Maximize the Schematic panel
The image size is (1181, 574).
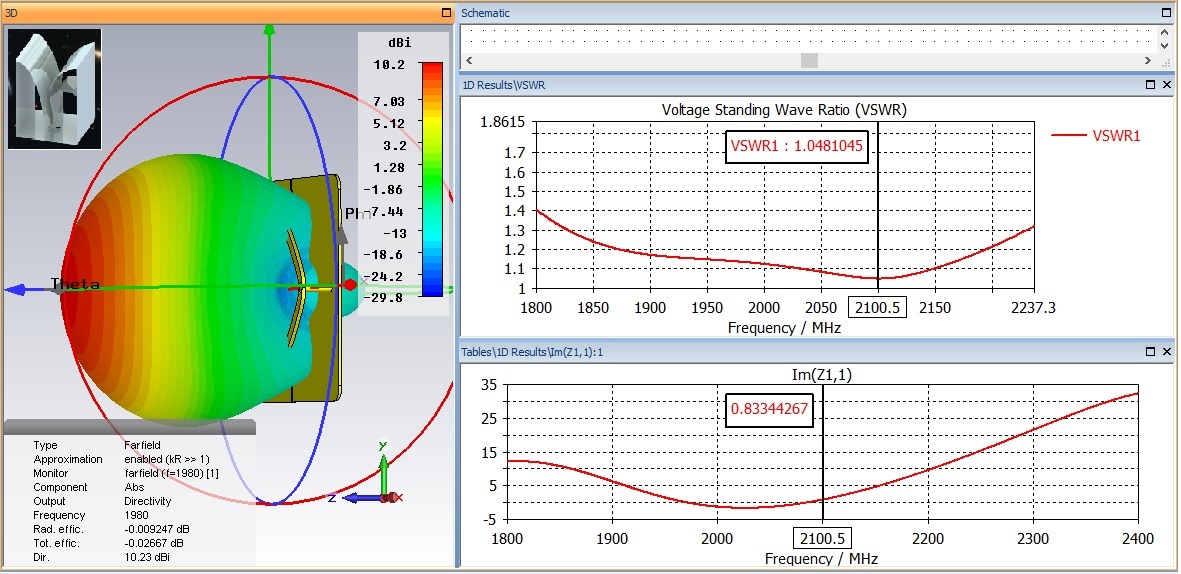tap(1165, 13)
